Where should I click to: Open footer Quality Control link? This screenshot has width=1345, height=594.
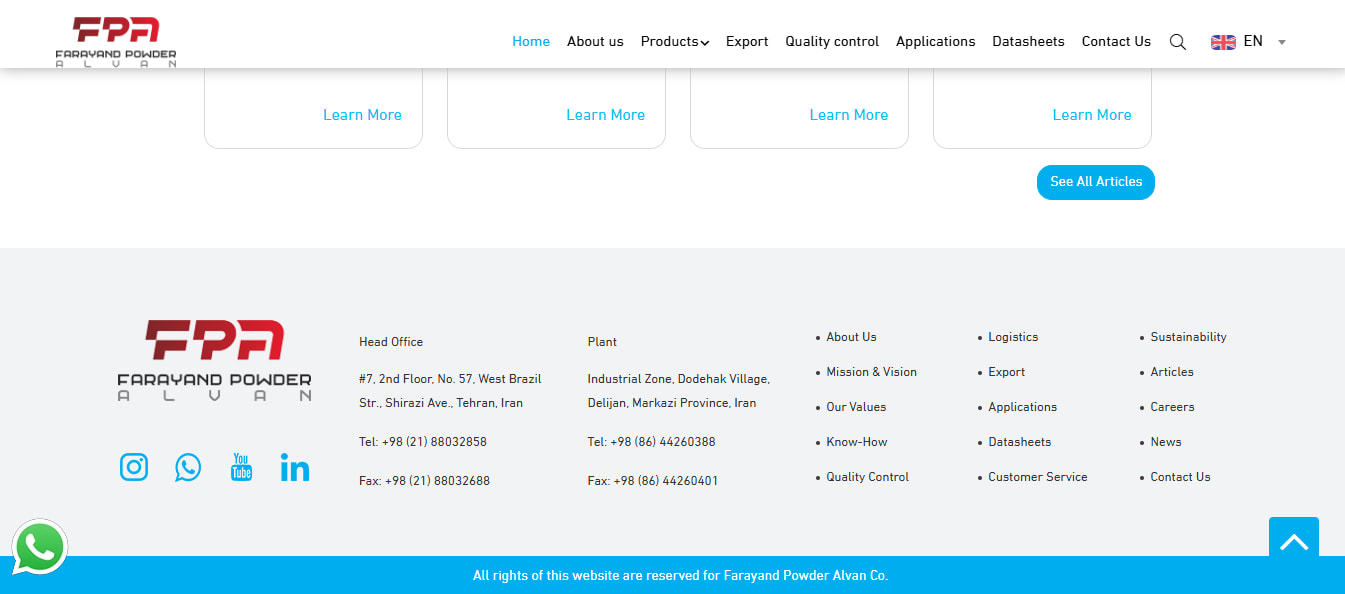point(867,477)
